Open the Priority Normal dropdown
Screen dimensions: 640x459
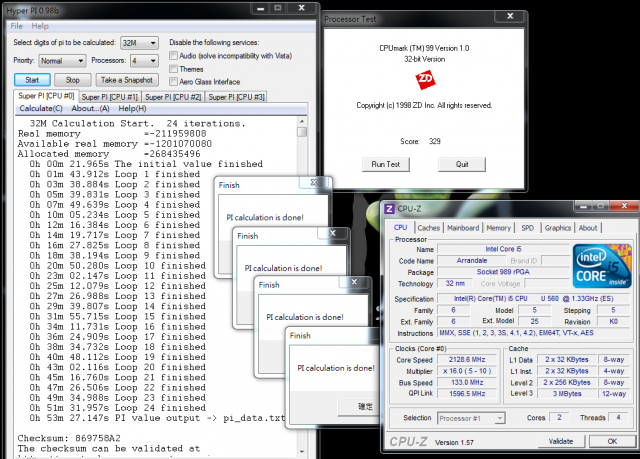pos(62,61)
